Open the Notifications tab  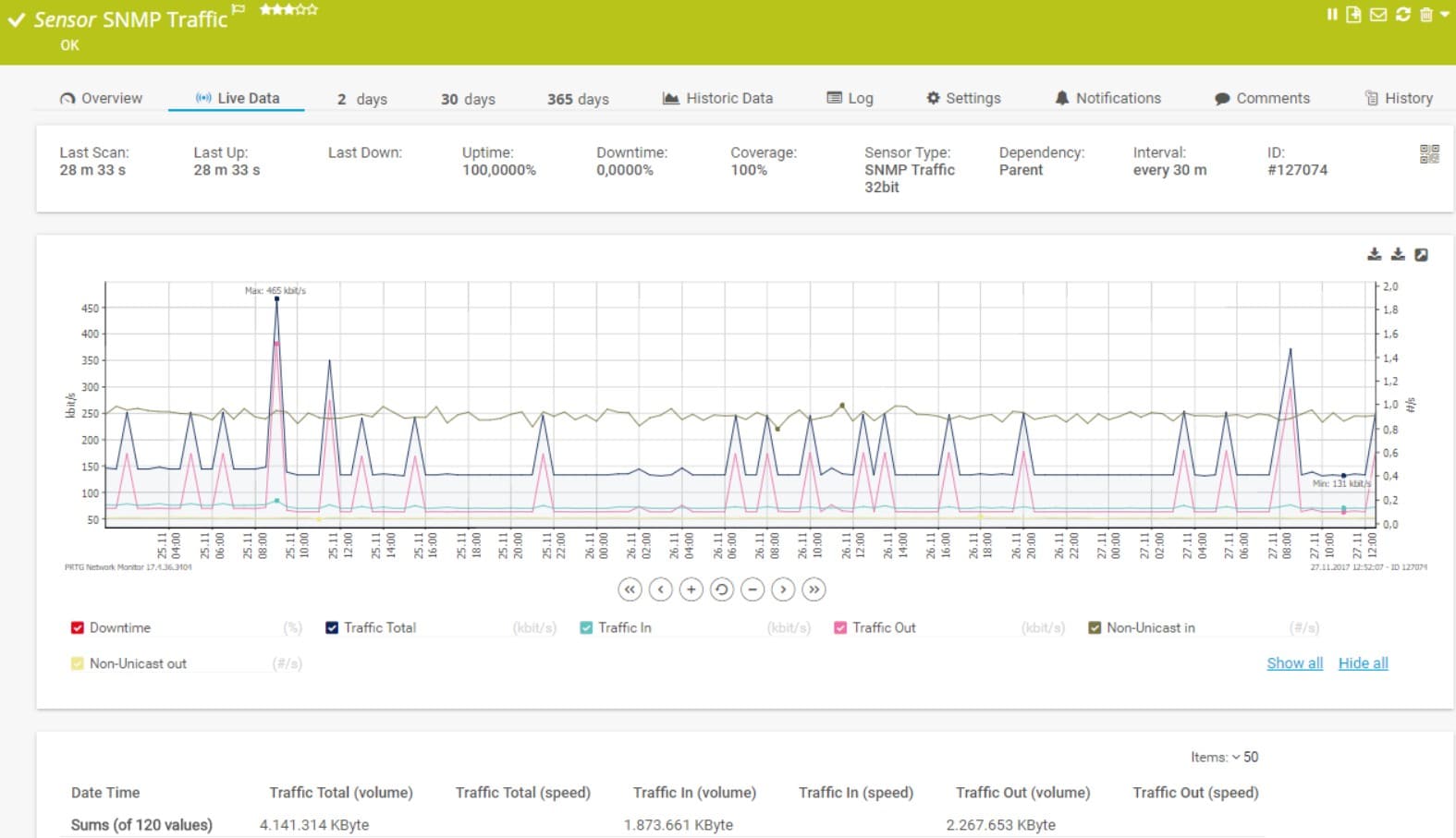(1107, 98)
